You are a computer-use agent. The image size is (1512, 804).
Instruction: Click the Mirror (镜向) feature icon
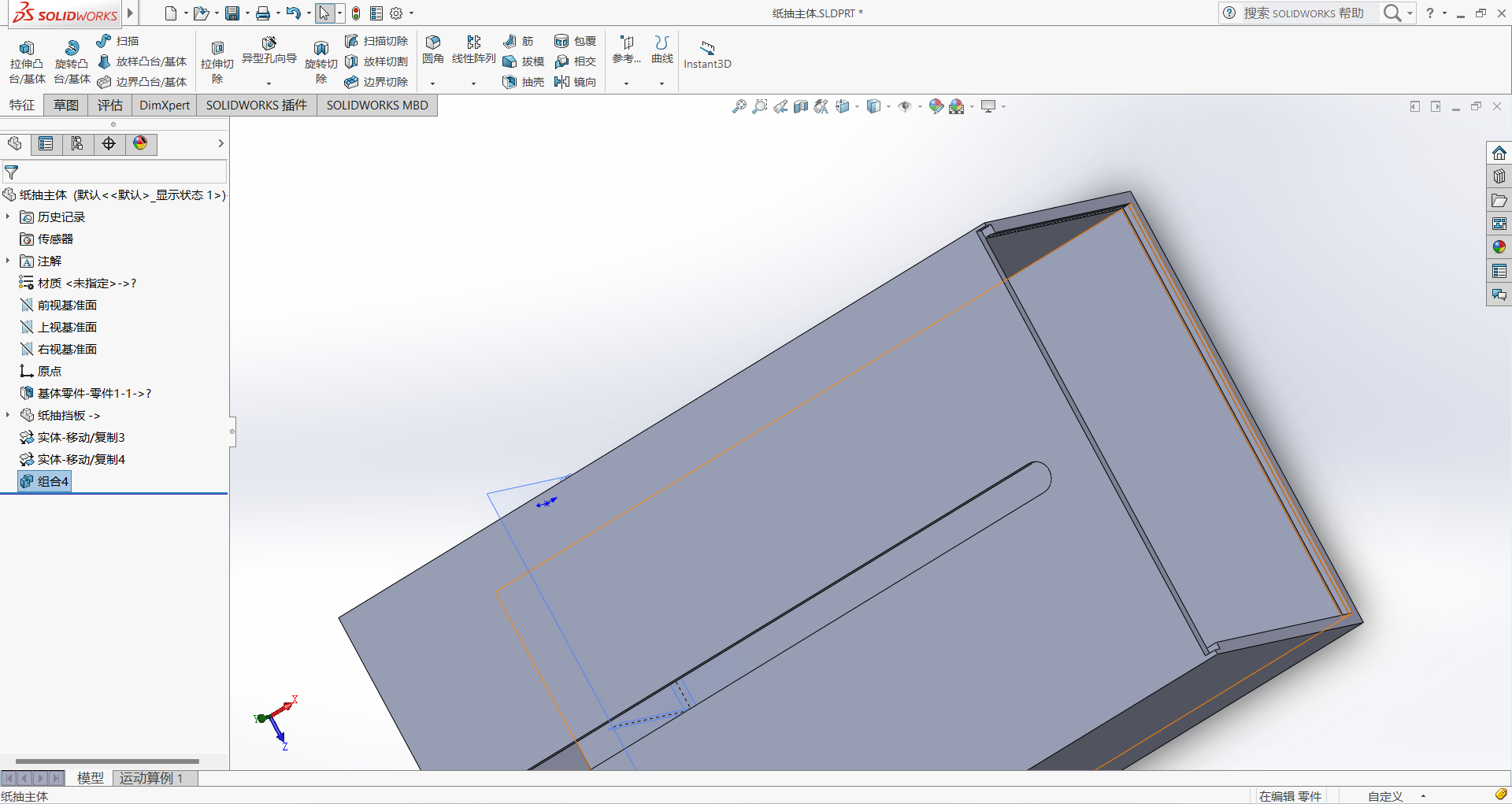click(562, 82)
